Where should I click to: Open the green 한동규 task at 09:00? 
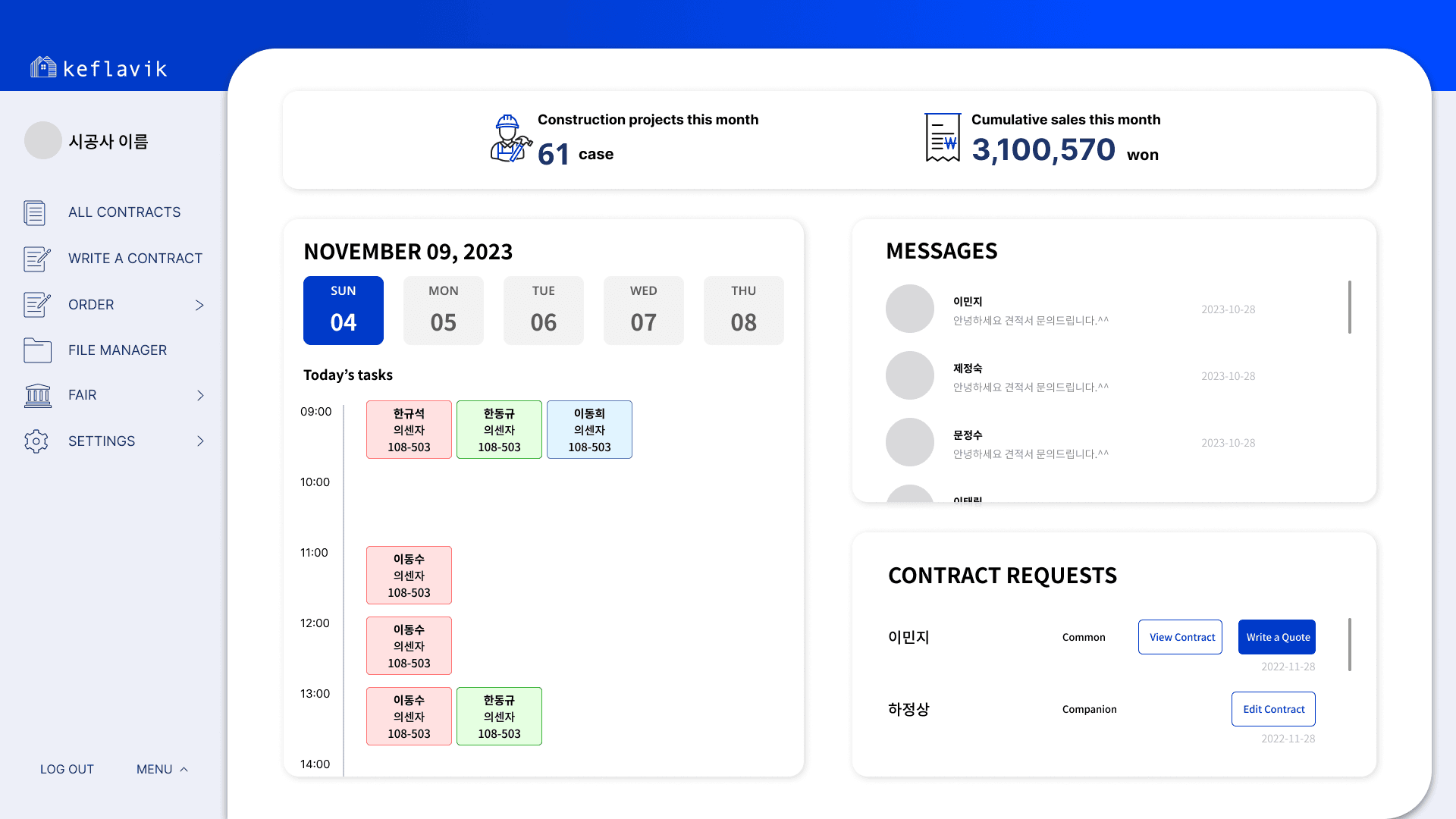(499, 430)
